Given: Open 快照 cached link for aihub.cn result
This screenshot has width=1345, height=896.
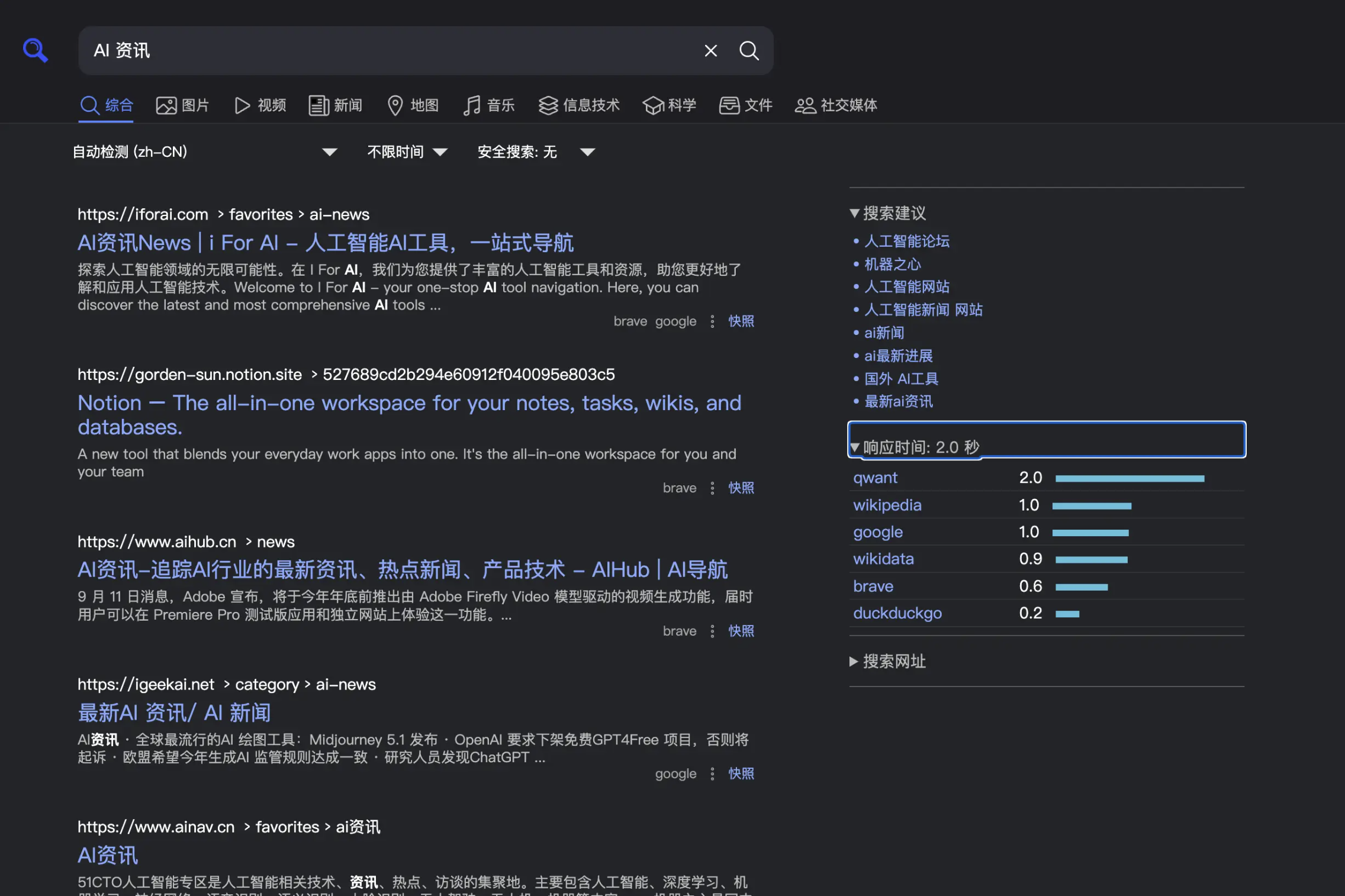Looking at the screenshot, I should pos(741,631).
